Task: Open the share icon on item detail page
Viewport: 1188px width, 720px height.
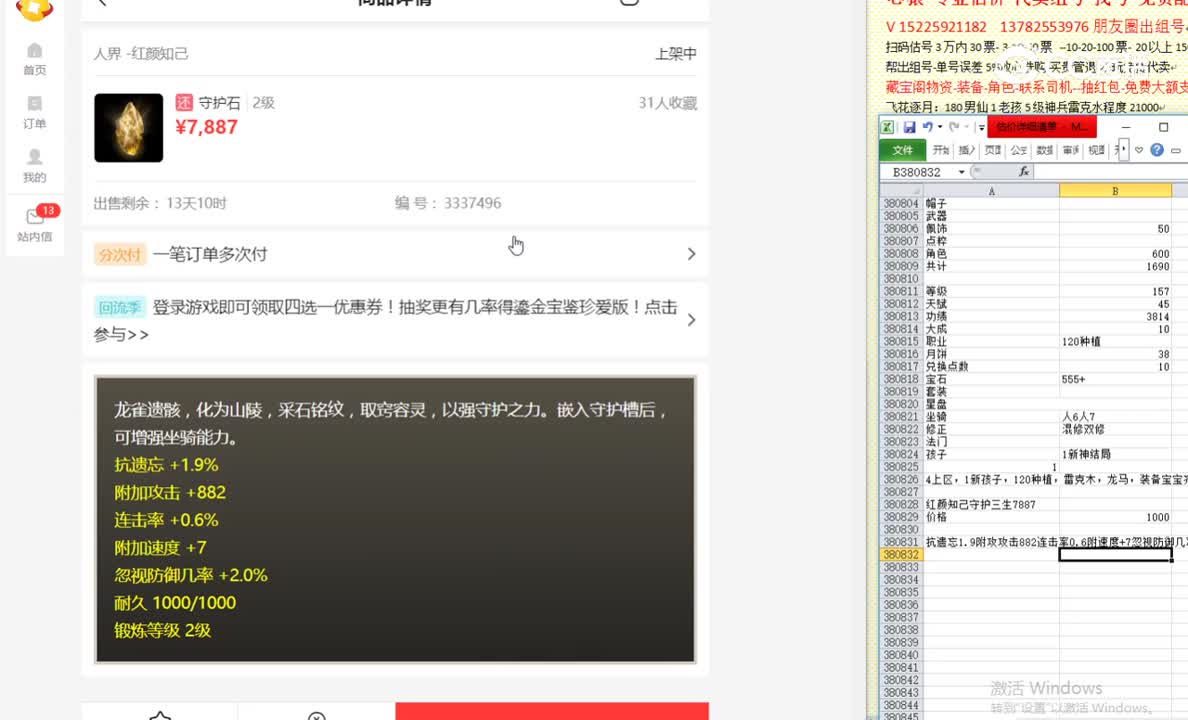Action: coord(628,4)
